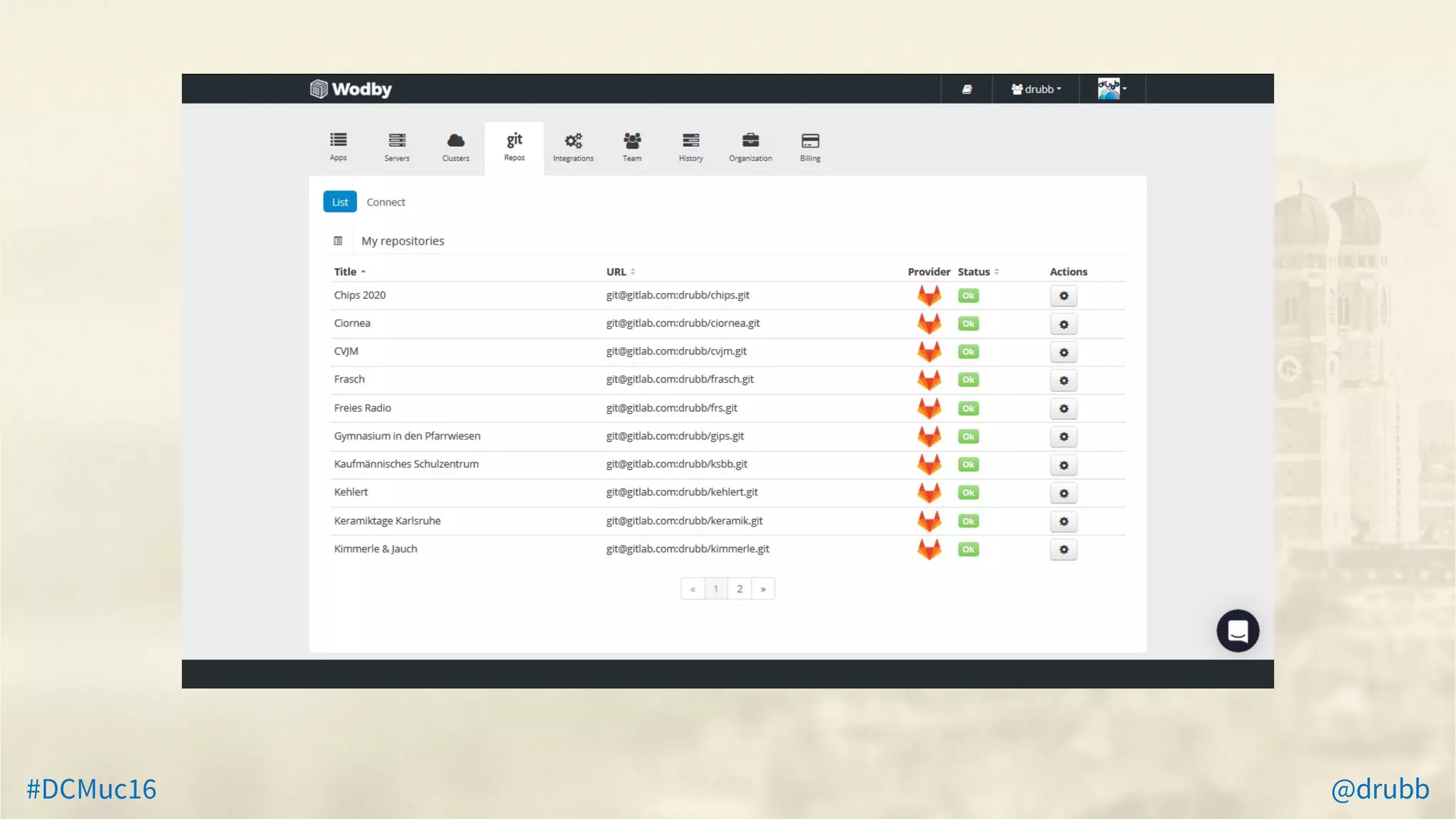1456x819 pixels.
Task: Select the List tab
Action: (x=340, y=202)
